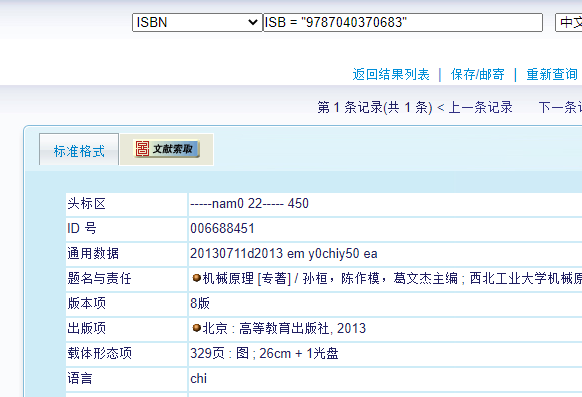The height and width of the screenshot is (397, 582).
Task: Open the 中文 dropdown next to the search box
Action: [x=569, y=23]
